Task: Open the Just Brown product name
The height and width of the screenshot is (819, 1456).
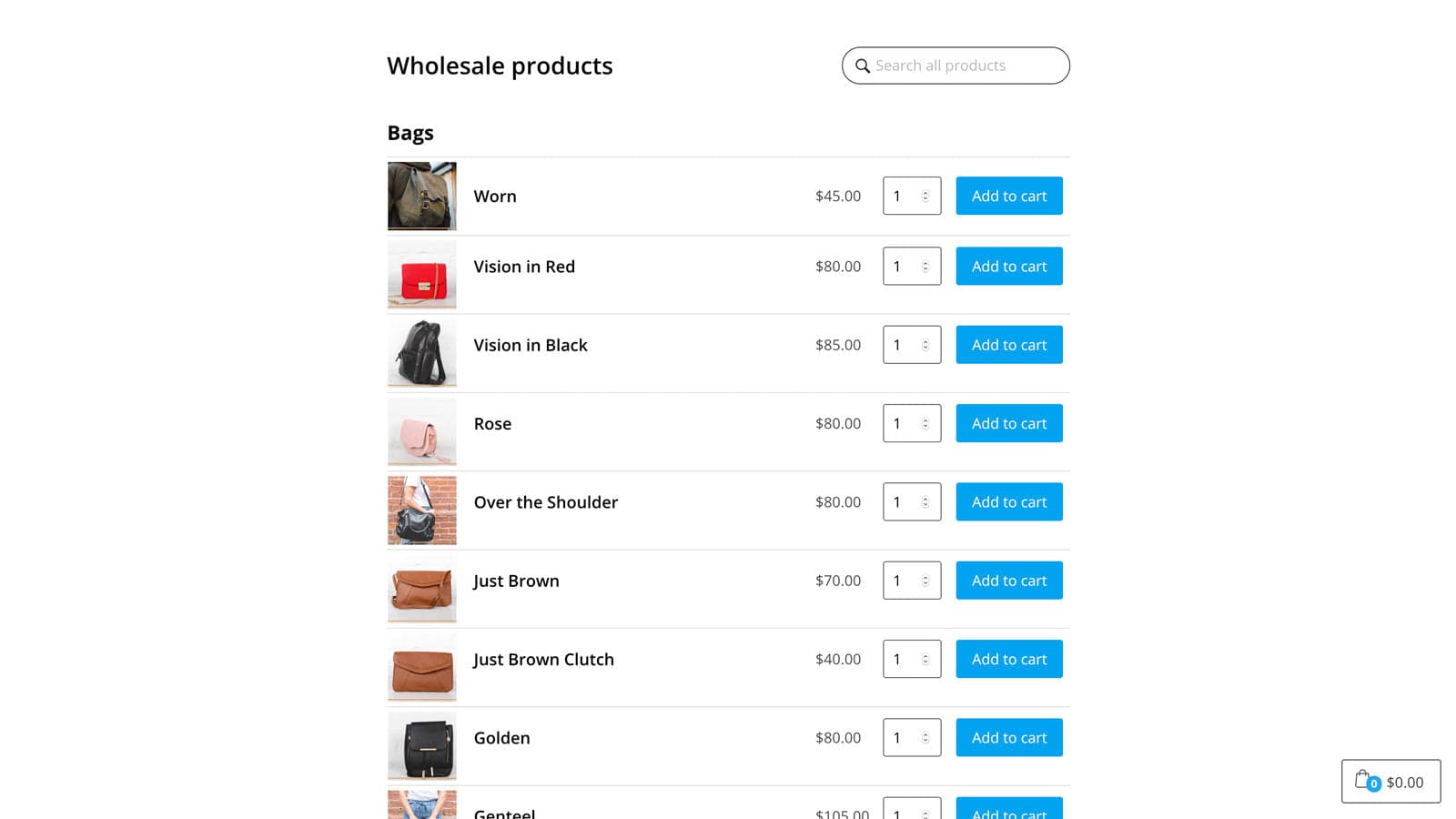Action: pyautogui.click(x=516, y=581)
